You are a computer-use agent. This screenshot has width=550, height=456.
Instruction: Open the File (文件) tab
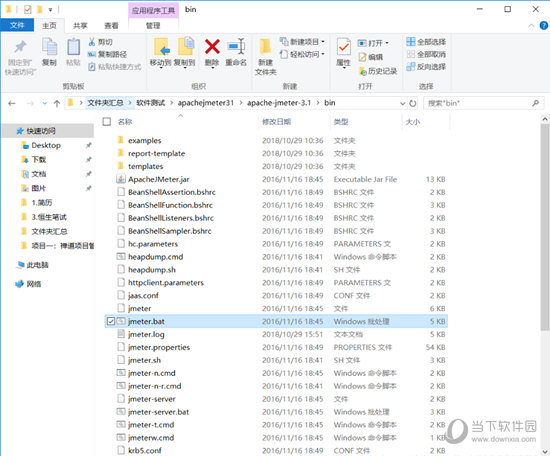click(x=17, y=25)
